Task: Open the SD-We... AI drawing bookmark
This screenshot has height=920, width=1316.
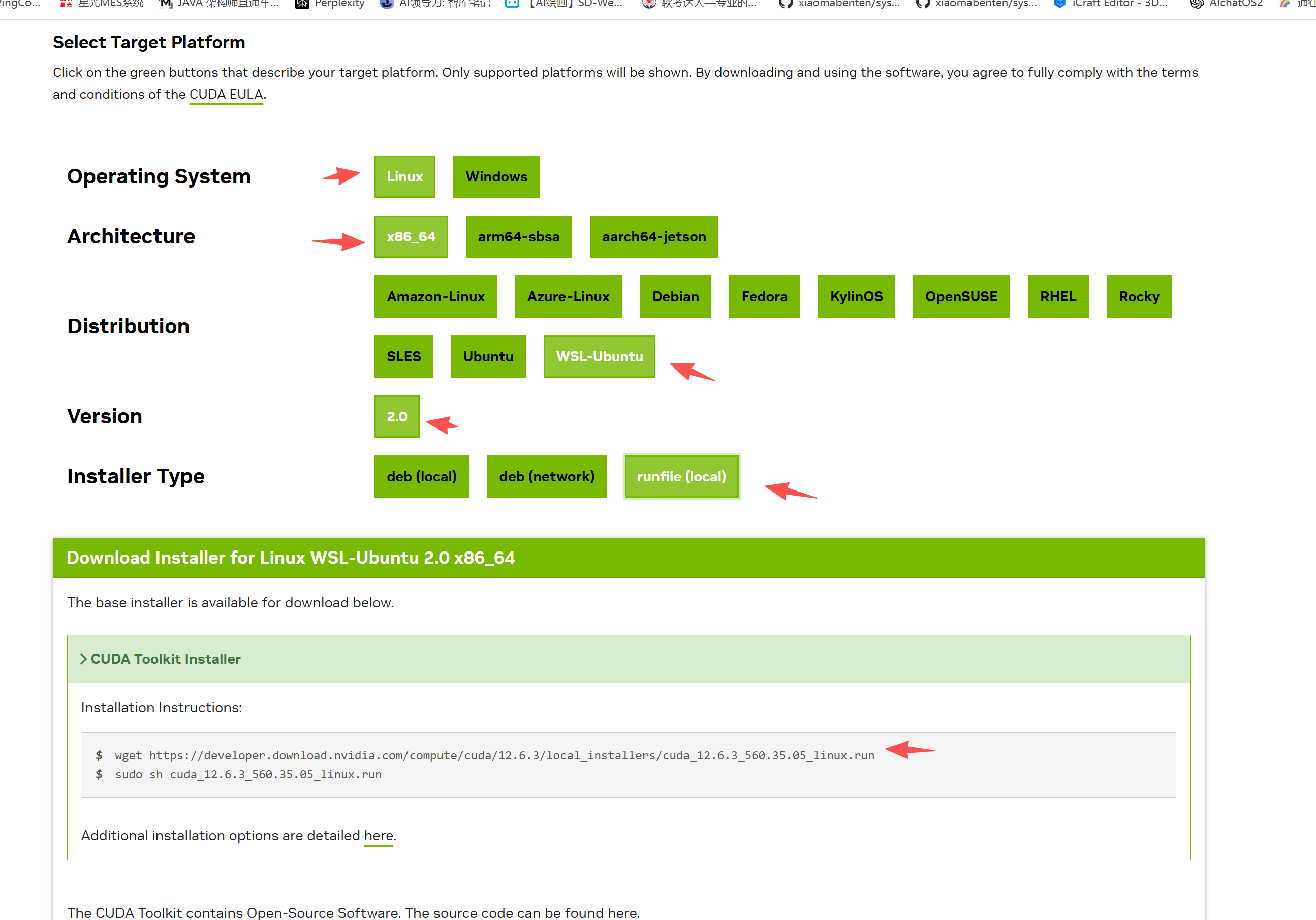Action: click(x=574, y=4)
